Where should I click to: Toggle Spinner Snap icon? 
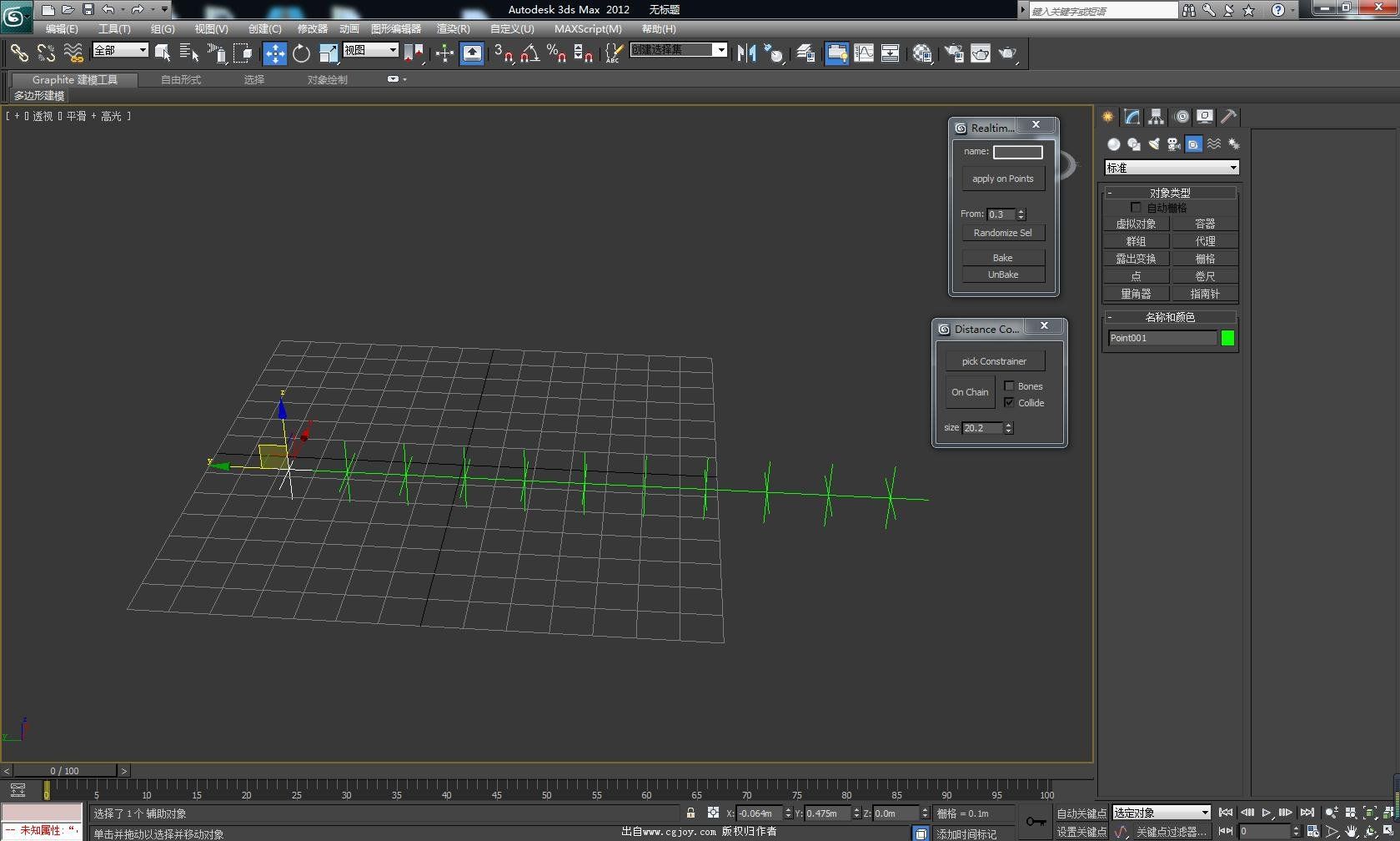584,53
